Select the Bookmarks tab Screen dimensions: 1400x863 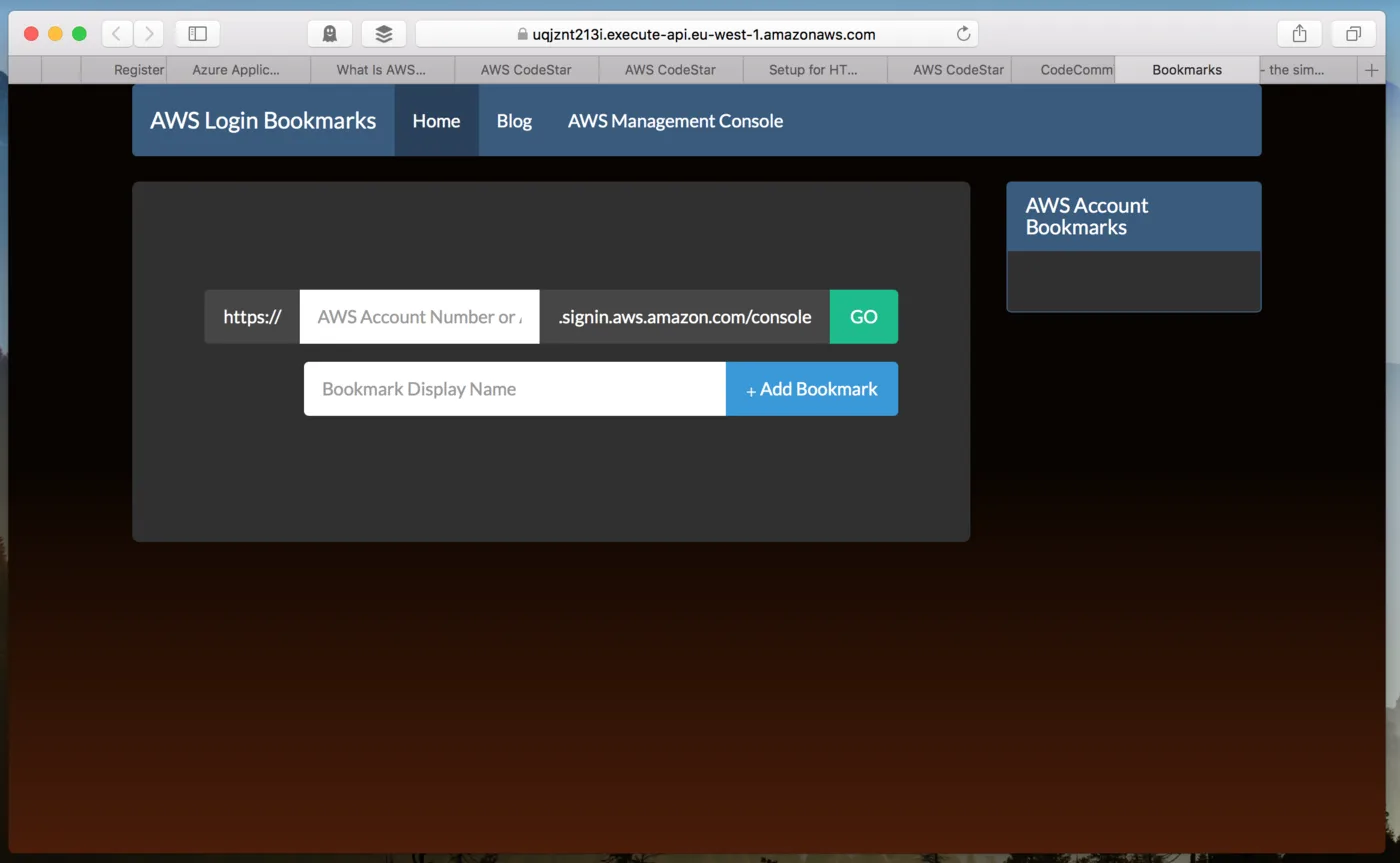click(x=1187, y=70)
